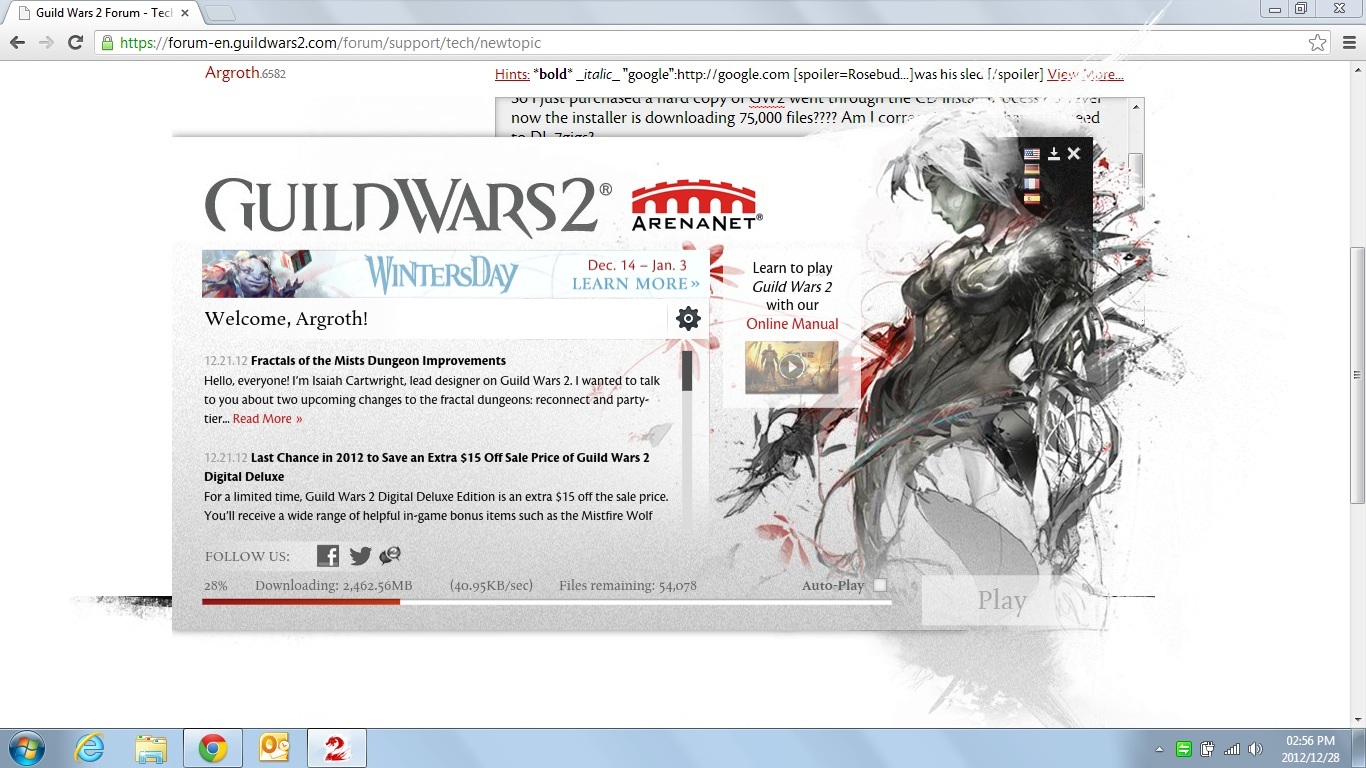
Task: Click View More link in hints
Action: tap(1085, 74)
